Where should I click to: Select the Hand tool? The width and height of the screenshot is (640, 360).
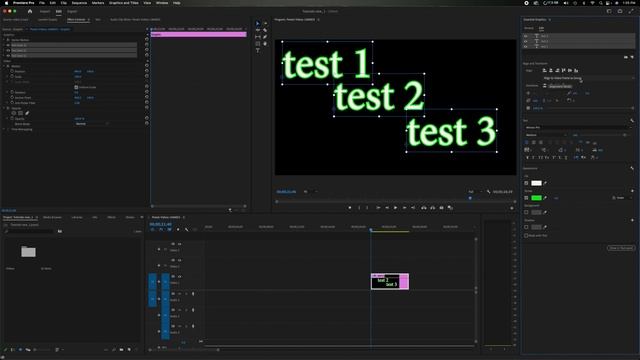tap(265, 44)
